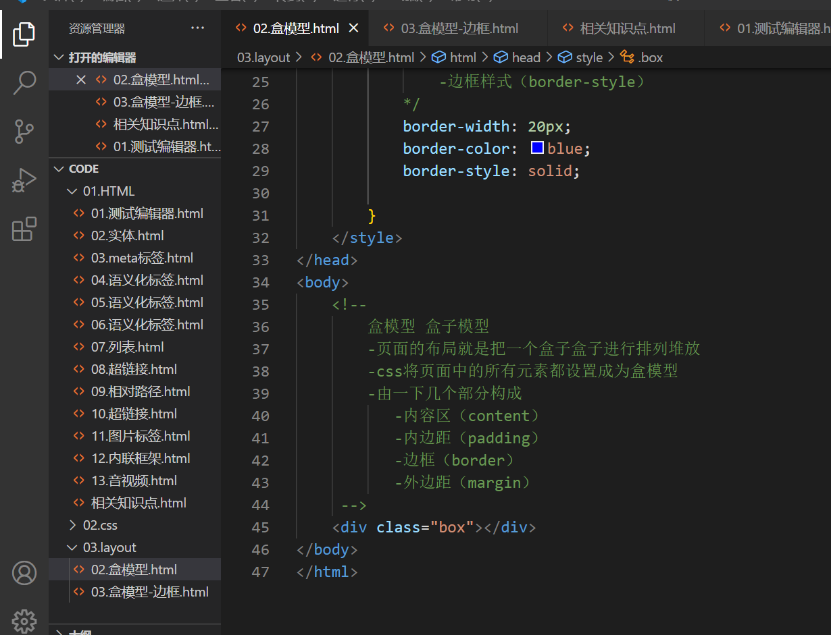This screenshot has width=831, height=636.
Task: Click the 03.layout breadcrumb
Action: [x=263, y=57]
